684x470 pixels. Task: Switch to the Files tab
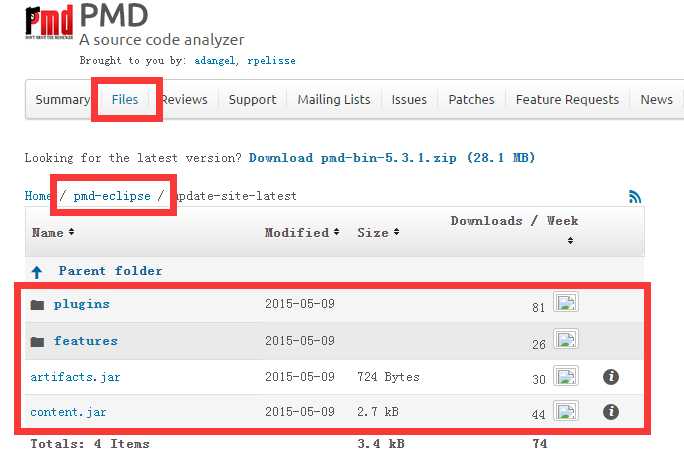[x=125, y=99]
